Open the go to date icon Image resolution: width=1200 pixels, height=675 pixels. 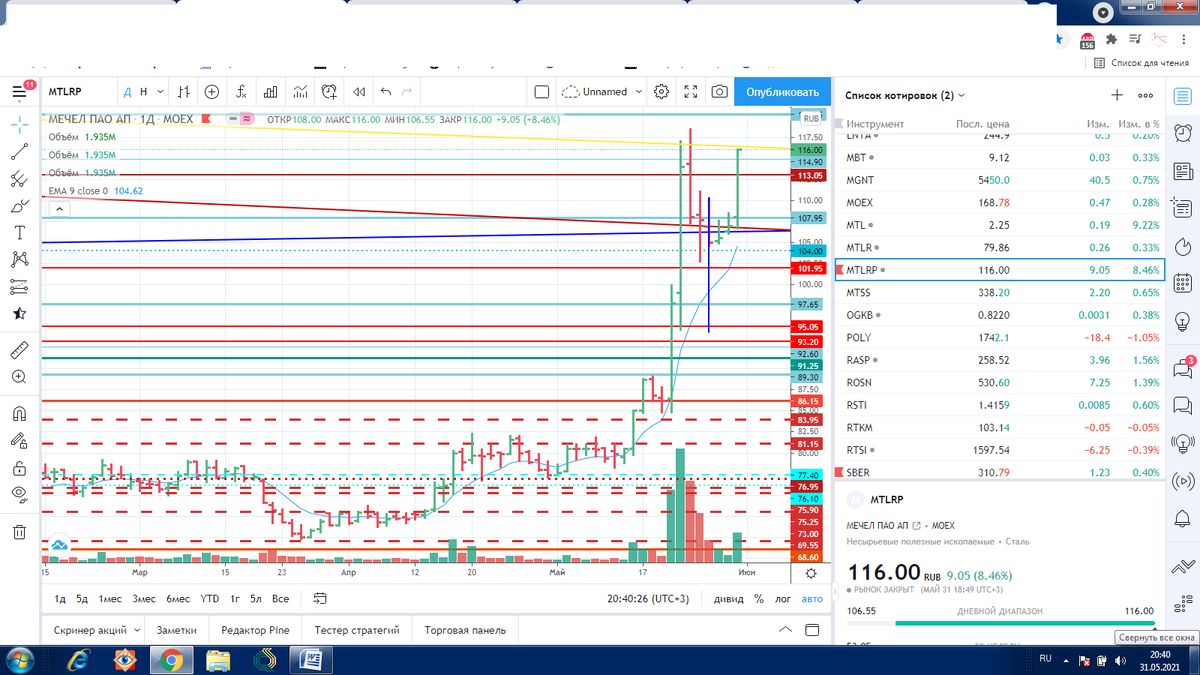319,599
